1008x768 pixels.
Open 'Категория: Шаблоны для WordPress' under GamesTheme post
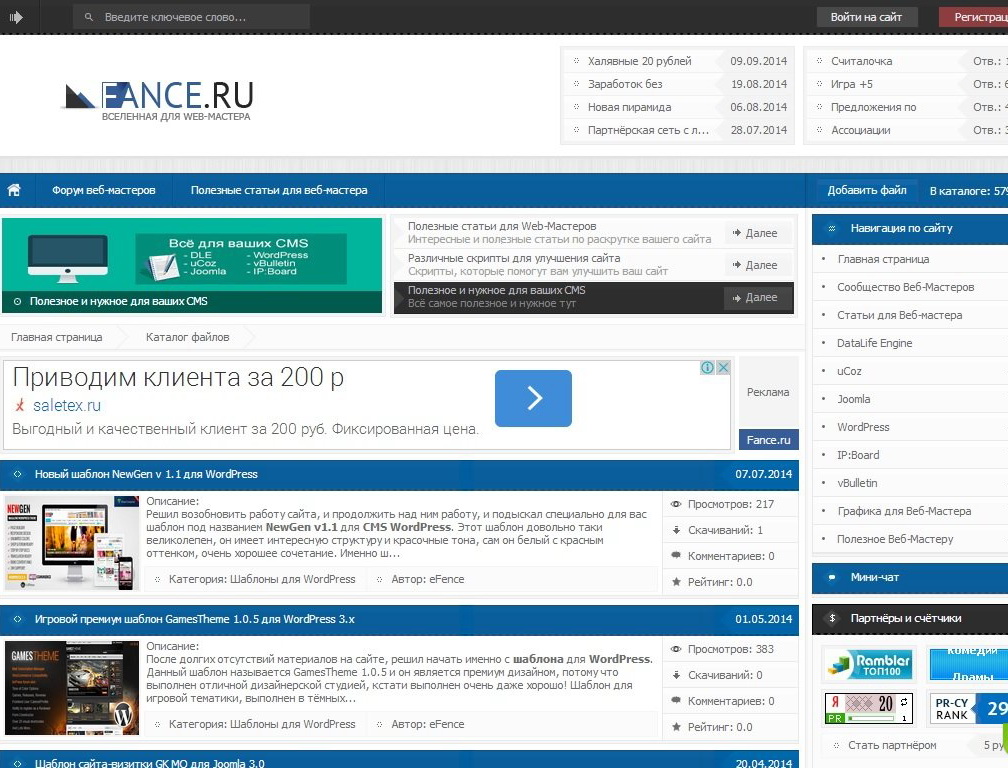(262, 725)
